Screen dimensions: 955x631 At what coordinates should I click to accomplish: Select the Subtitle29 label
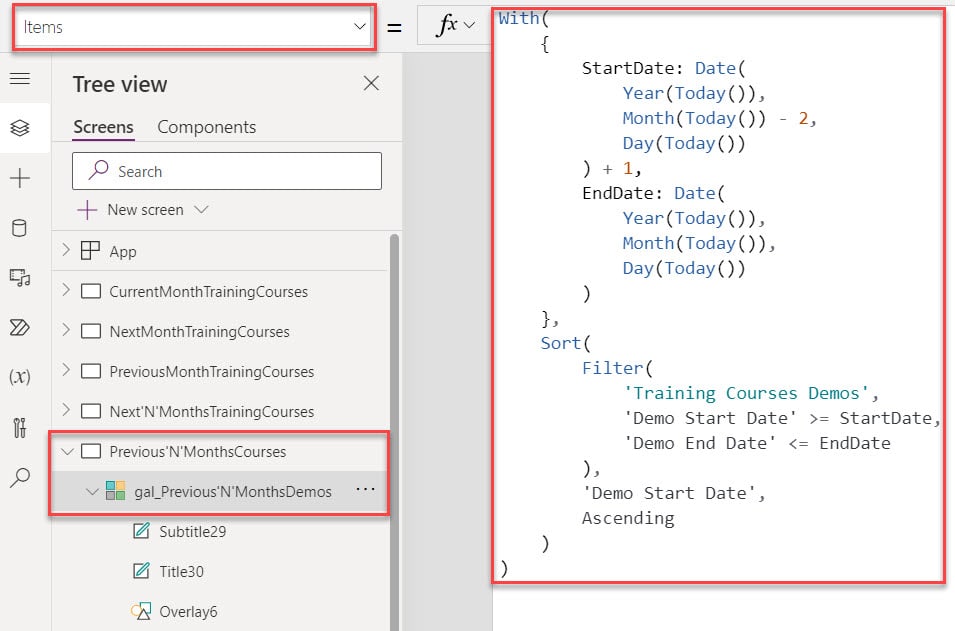pyautogui.click(x=192, y=532)
